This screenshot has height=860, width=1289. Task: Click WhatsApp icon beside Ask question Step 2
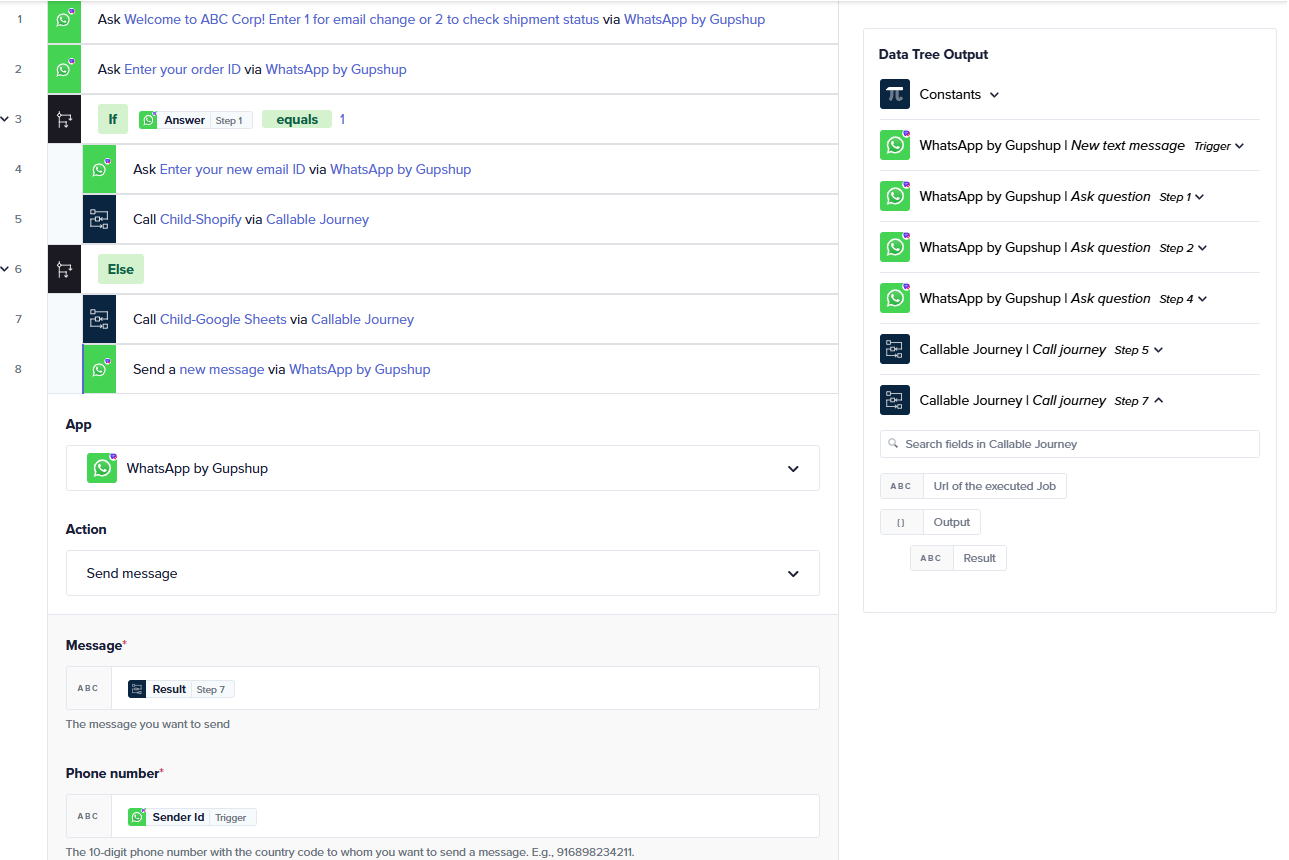pyautogui.click(x=895, y=247)
